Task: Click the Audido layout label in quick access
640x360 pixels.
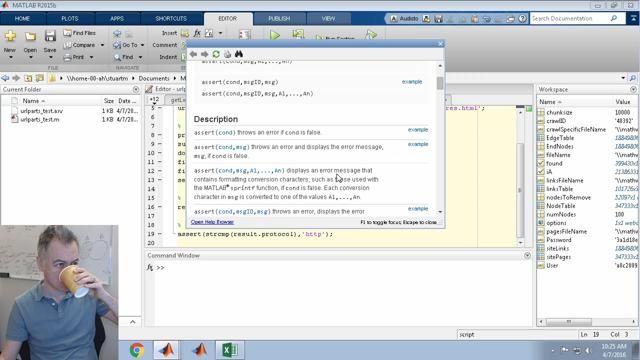Action: tap(409, 18)
